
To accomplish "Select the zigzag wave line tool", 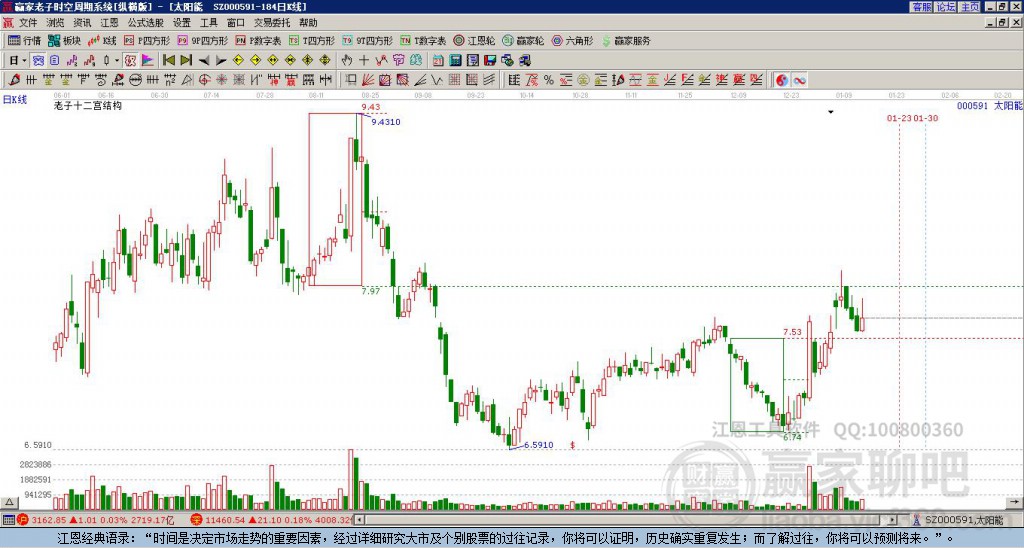I will click(x=437, y=80).
